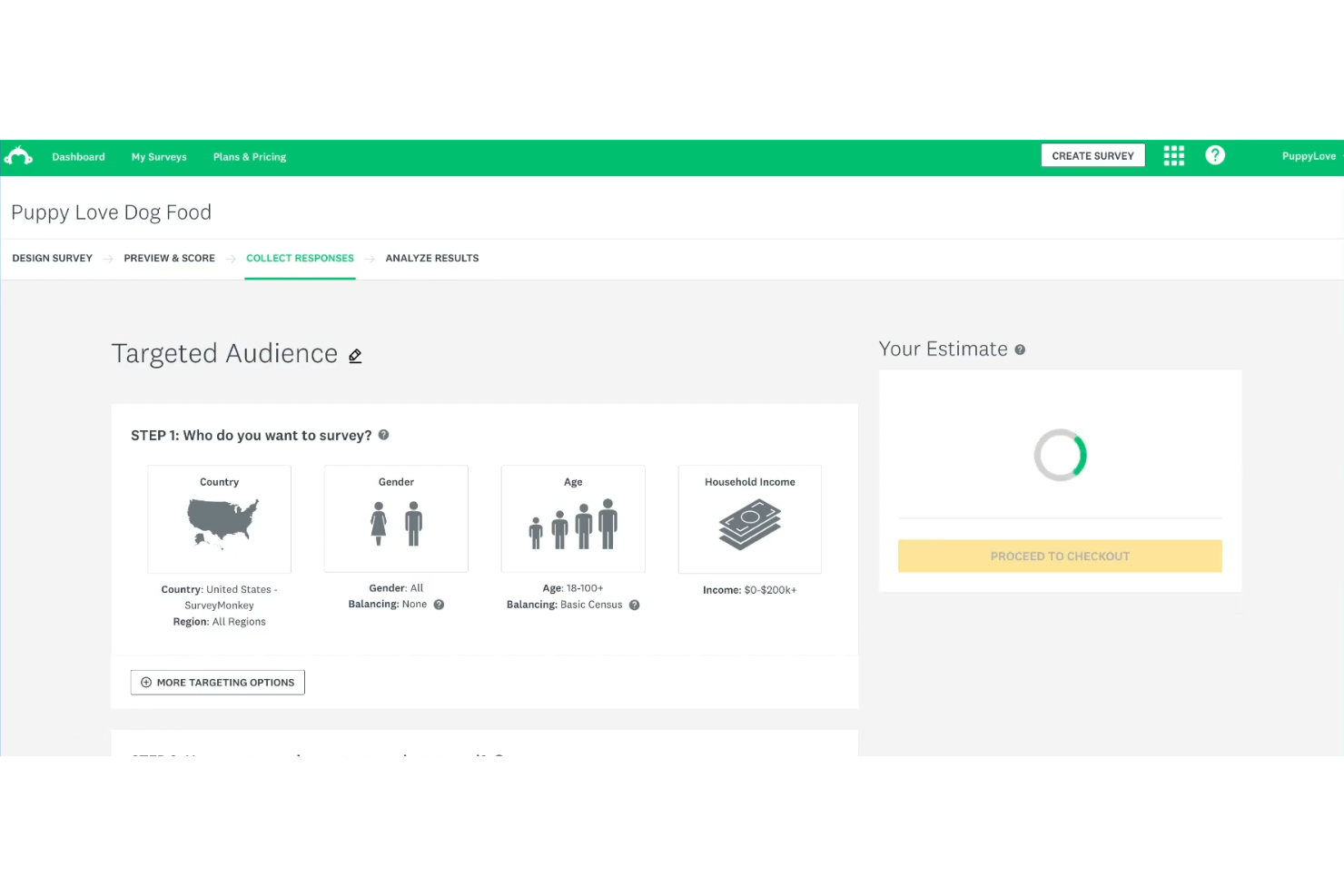Open the help question mark icon in header
Image resolution: width=1344 pixels, height=896 pixels.
1215,155
